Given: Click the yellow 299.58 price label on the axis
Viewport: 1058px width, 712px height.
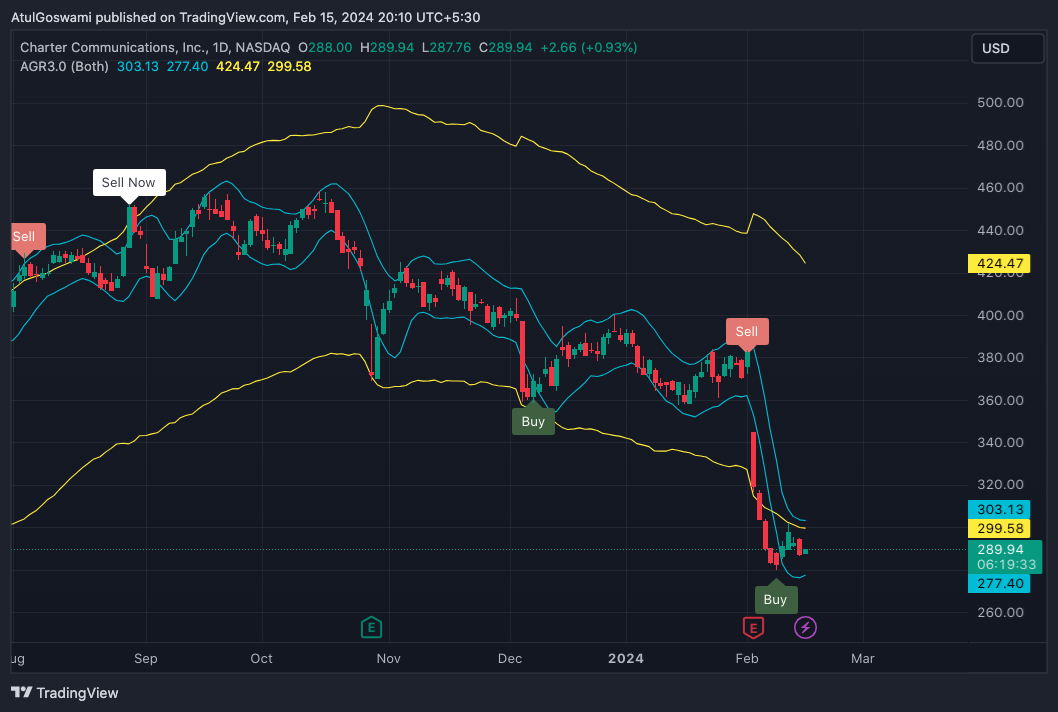Looking at the screenshot, I should point(999,528).
